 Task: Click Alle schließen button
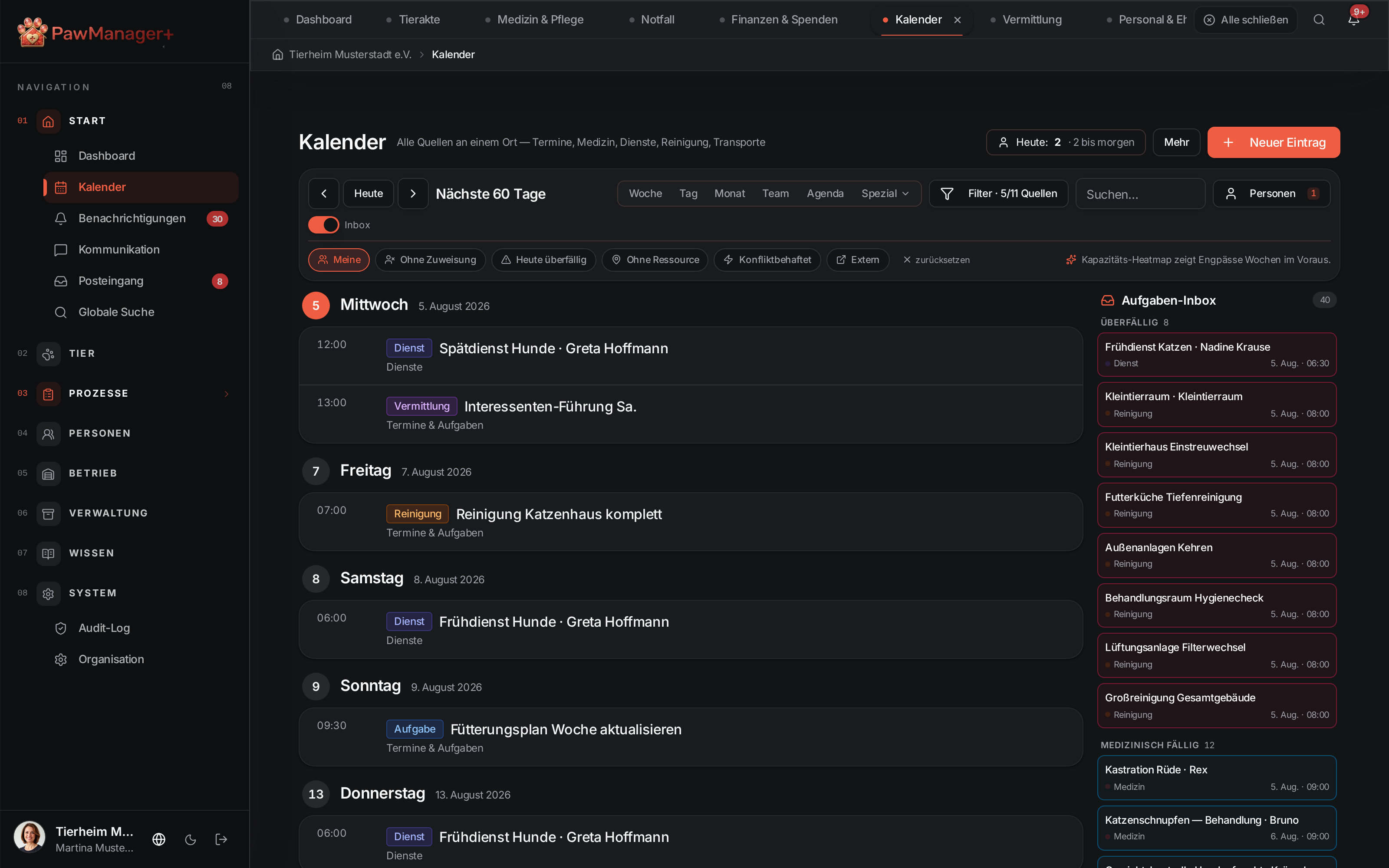[1245, 20]
